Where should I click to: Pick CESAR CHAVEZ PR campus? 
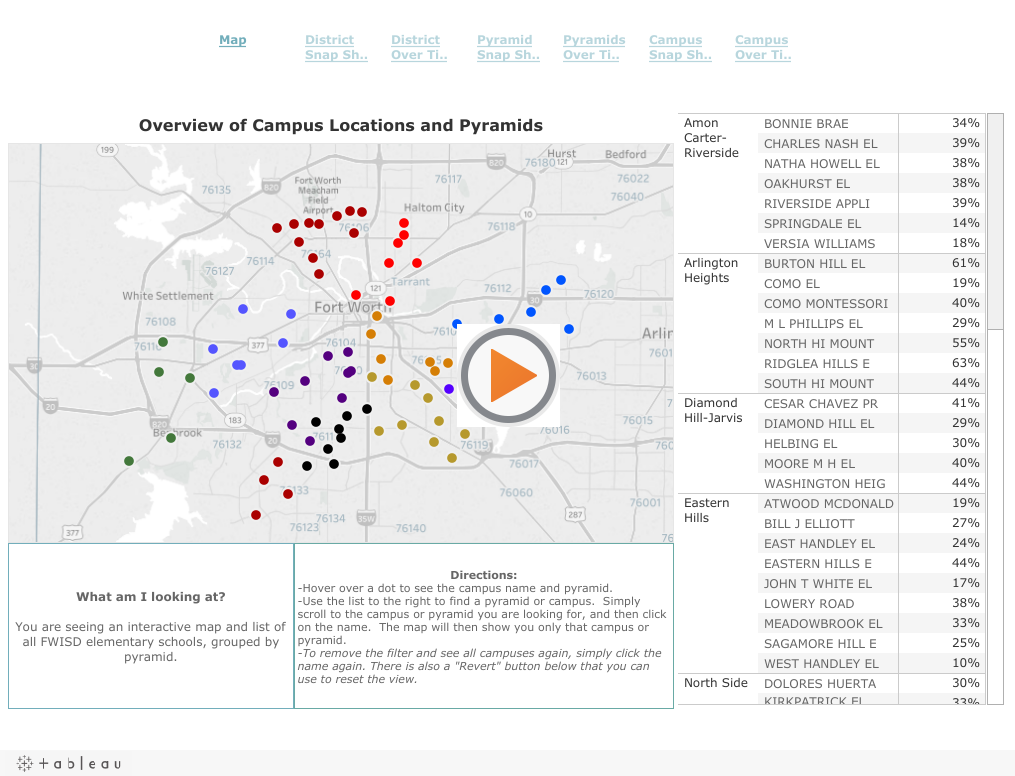(820, 404)
